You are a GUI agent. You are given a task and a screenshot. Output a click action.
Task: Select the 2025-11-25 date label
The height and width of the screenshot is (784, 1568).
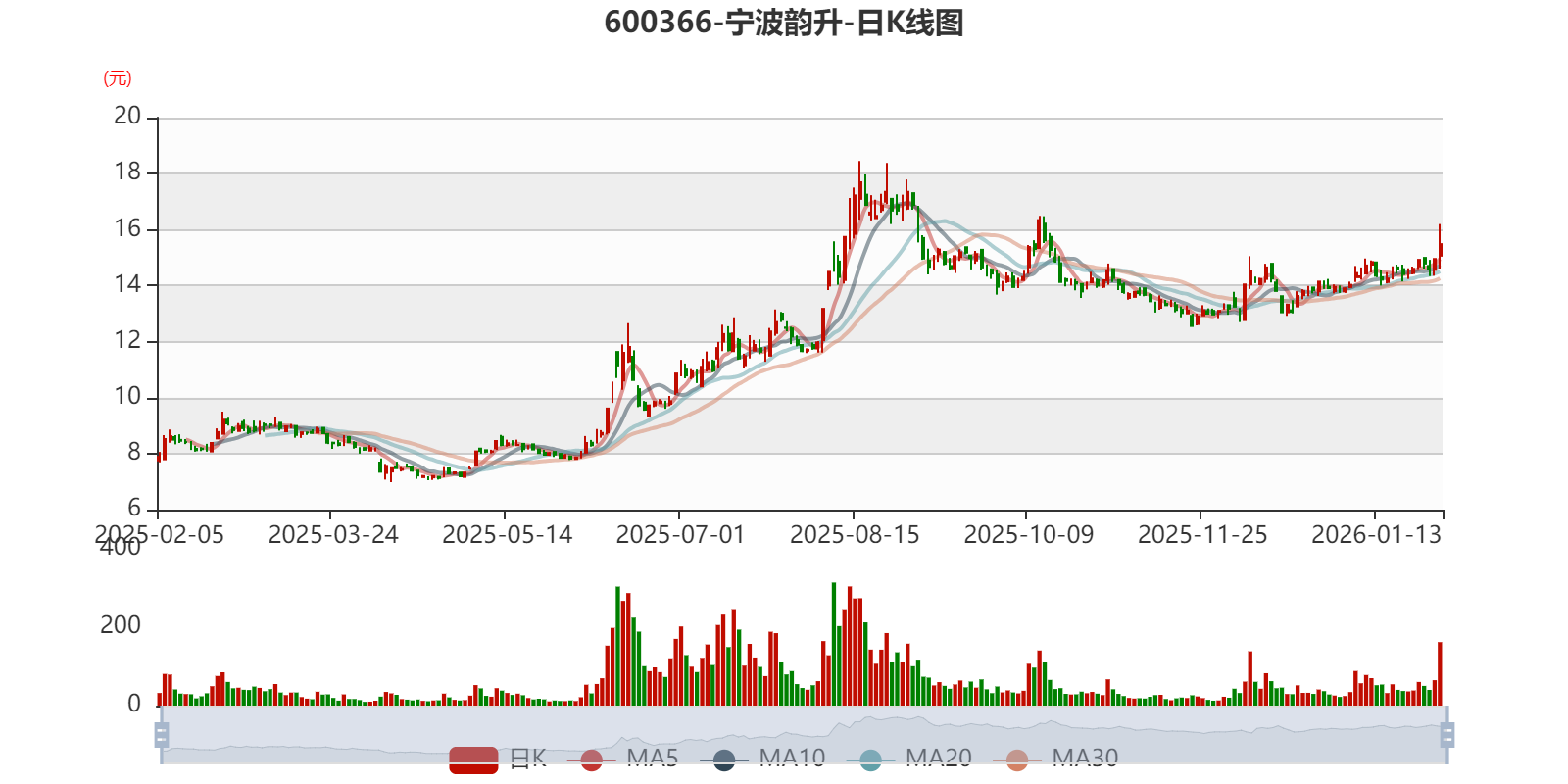pos(1202,534)
